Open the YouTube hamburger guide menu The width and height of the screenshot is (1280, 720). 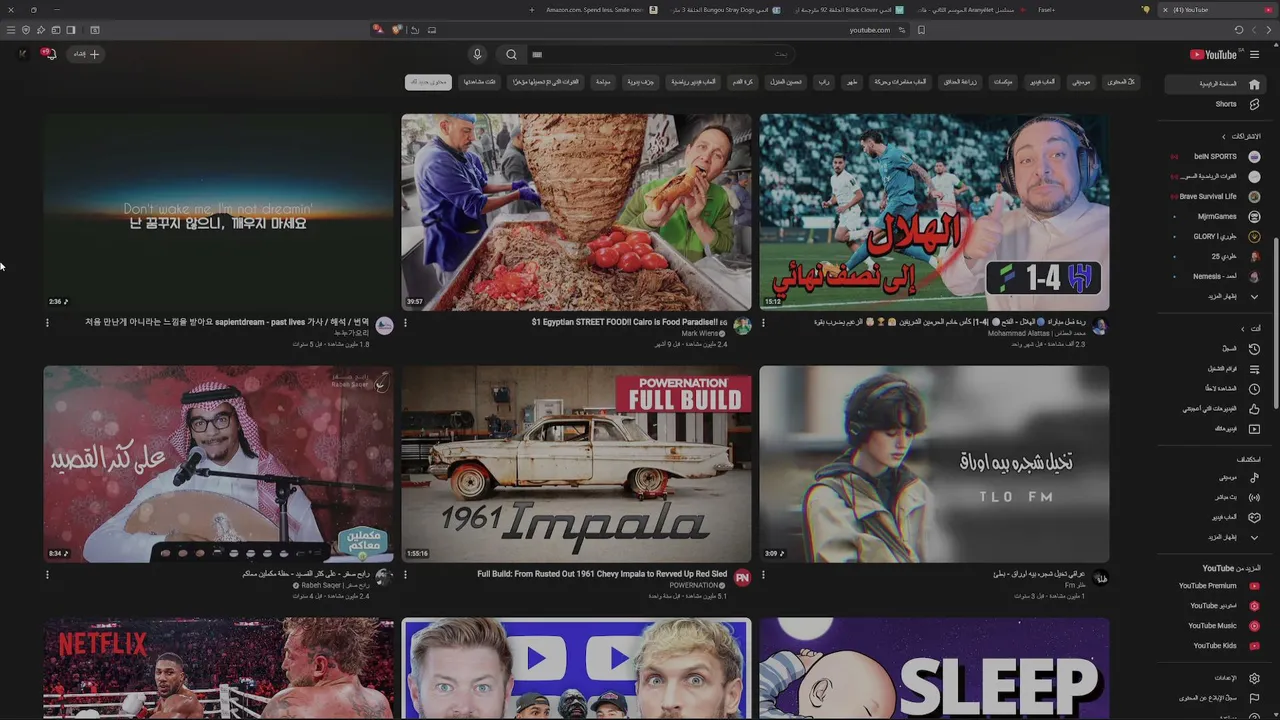pos(1254,55)
